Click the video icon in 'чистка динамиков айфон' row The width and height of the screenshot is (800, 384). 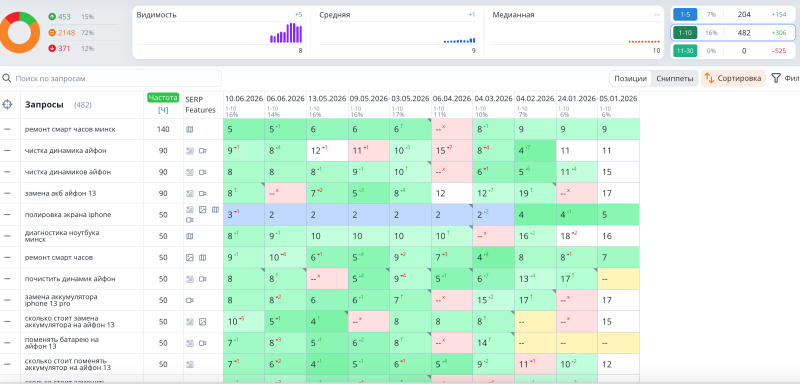pos(203,172)
